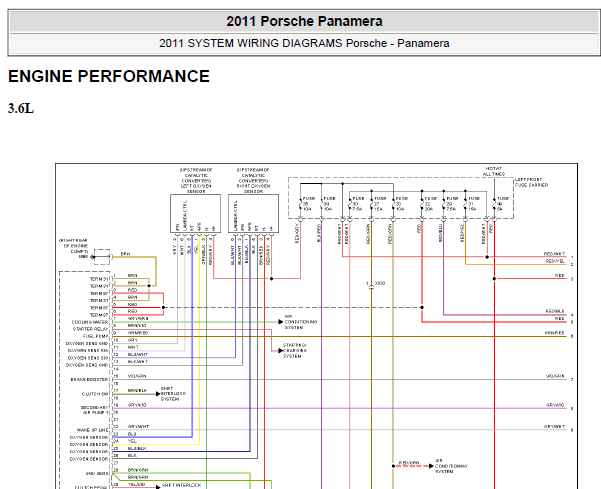Click the 'BRAKE BOOSTER' pin label

point(90,379)
